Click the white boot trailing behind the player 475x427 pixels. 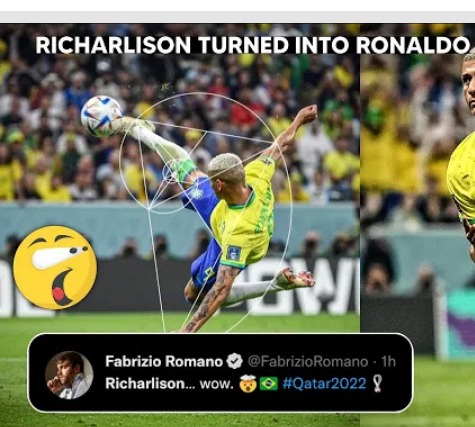pos(293,279)
